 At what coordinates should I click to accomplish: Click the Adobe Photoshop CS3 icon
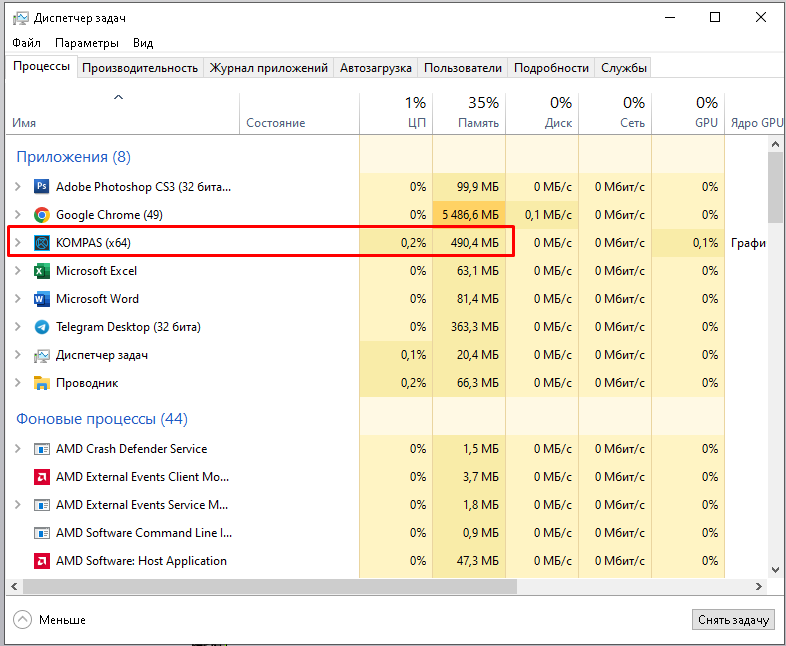pyautogui.click(x=42, y=187)
